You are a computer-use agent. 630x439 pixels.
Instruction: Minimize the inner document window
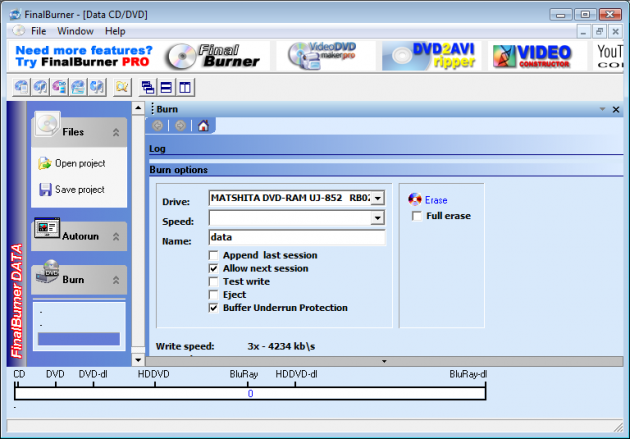pos(583,31)
